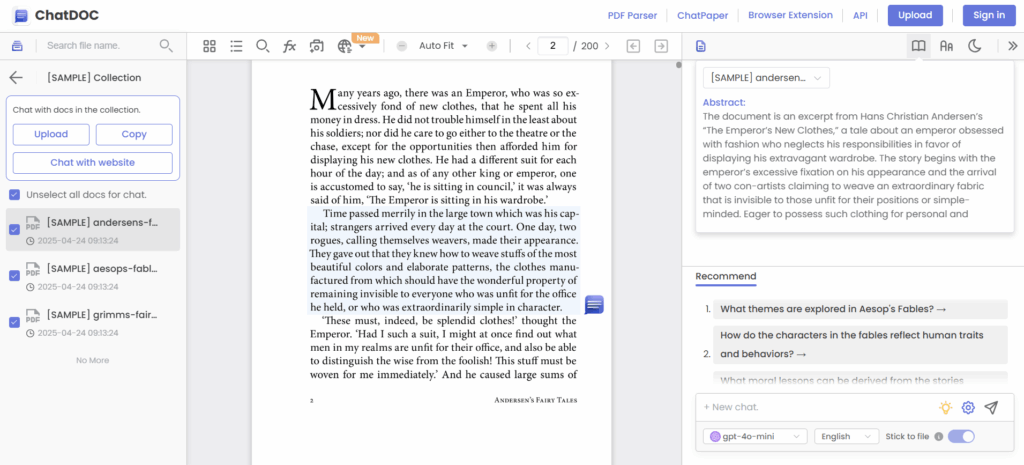
Task: Click the navigate forward boxed arrow icon
Action: coord(661,46)
